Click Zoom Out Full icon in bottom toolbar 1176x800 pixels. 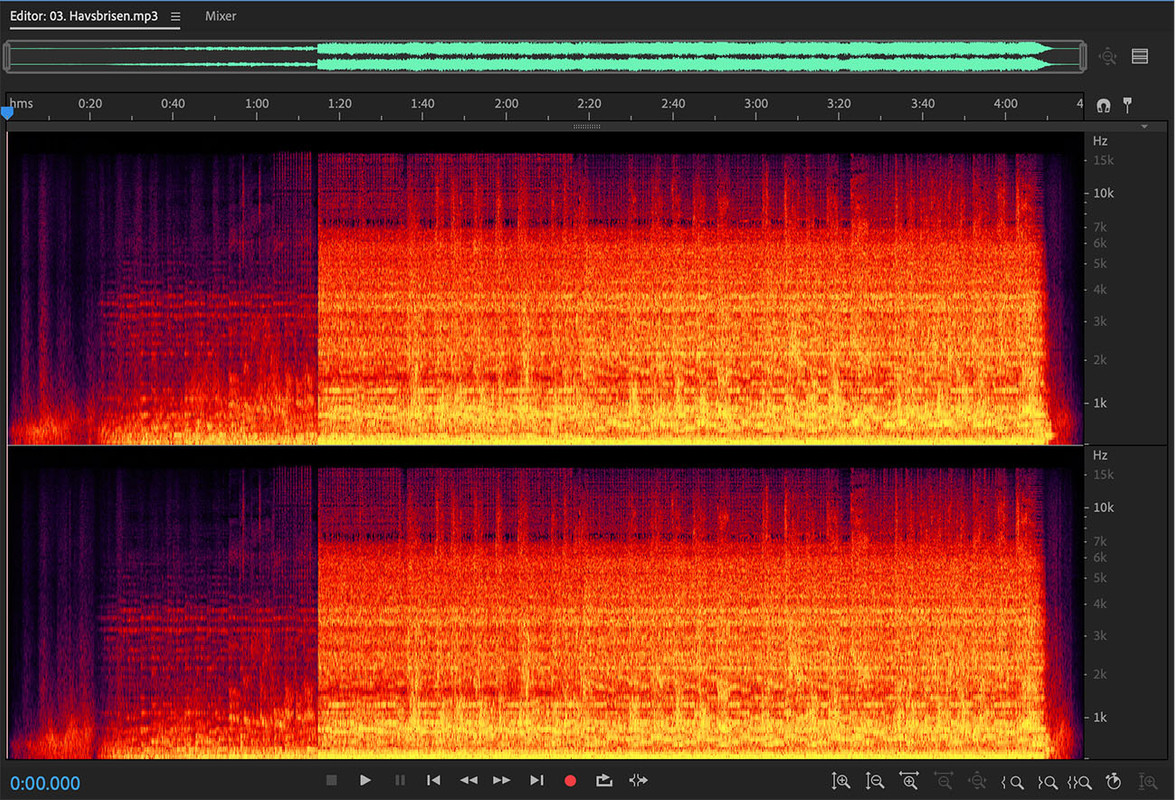977,781
